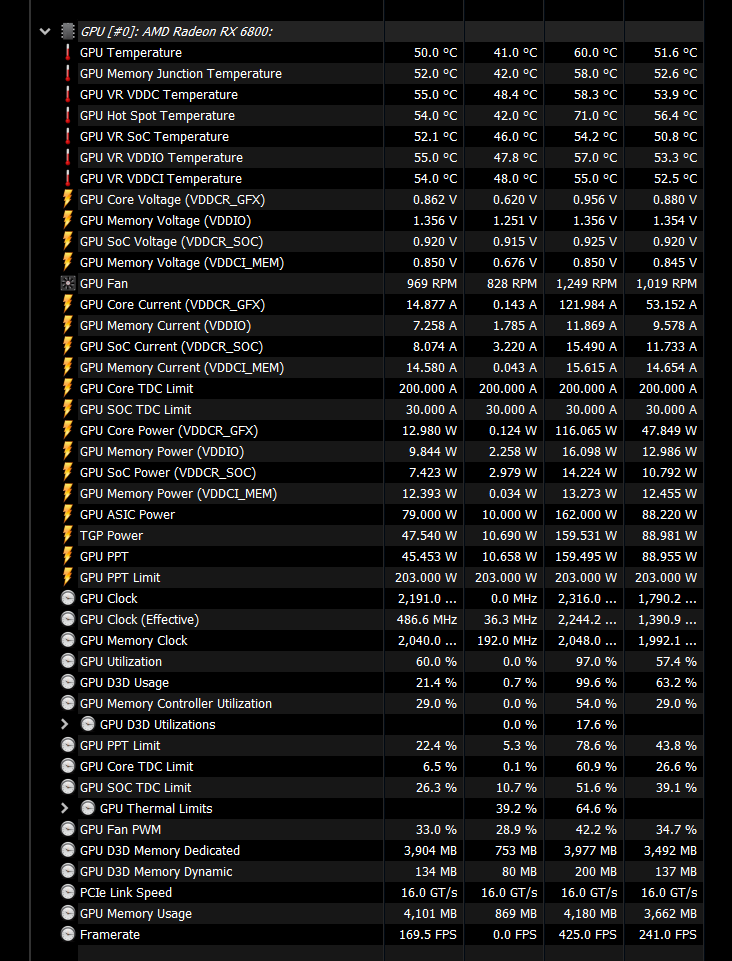Select GPU Core TDC Limit amps row label

coord(136,389)
